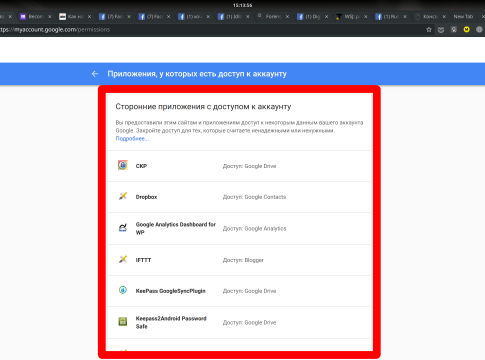Click the 15:13:56 clock in top bar

click(242, 5)
